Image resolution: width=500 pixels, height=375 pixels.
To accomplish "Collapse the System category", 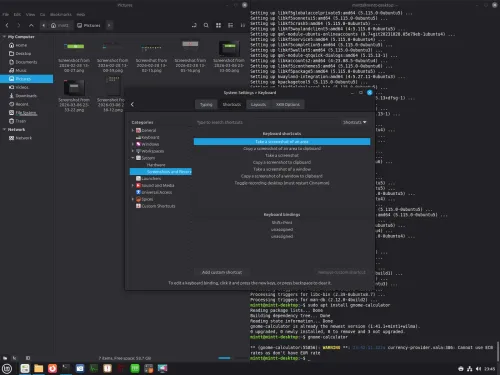I will [x=133, y=158].
